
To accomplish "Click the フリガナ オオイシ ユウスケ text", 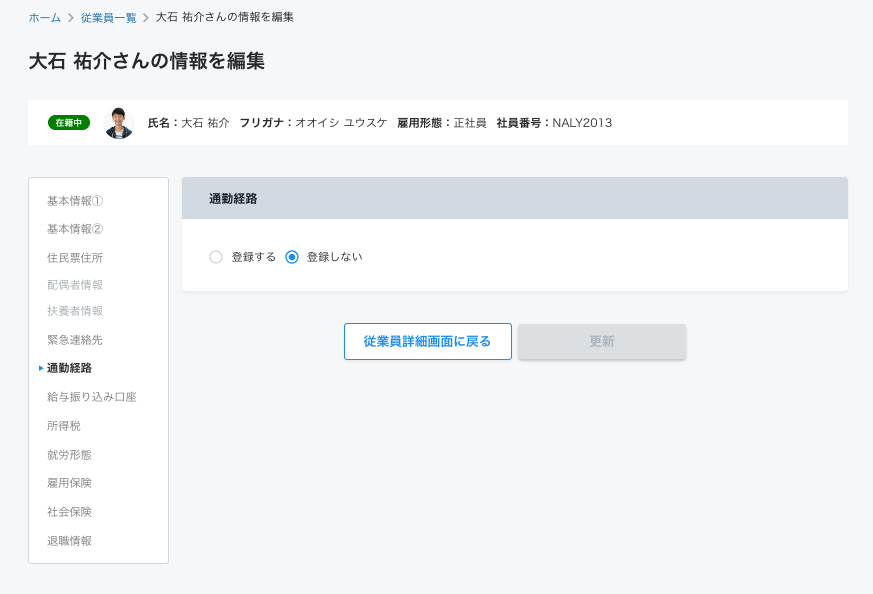I will 313,123.
